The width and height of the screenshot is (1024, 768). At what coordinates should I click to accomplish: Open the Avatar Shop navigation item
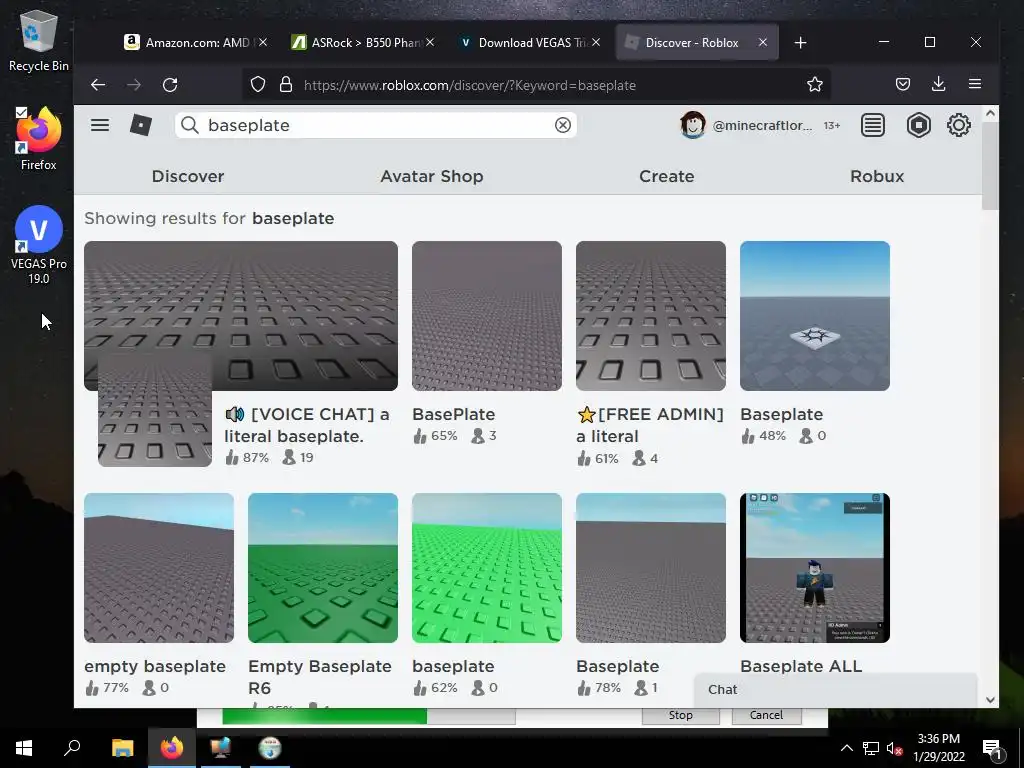click(432, 176)
